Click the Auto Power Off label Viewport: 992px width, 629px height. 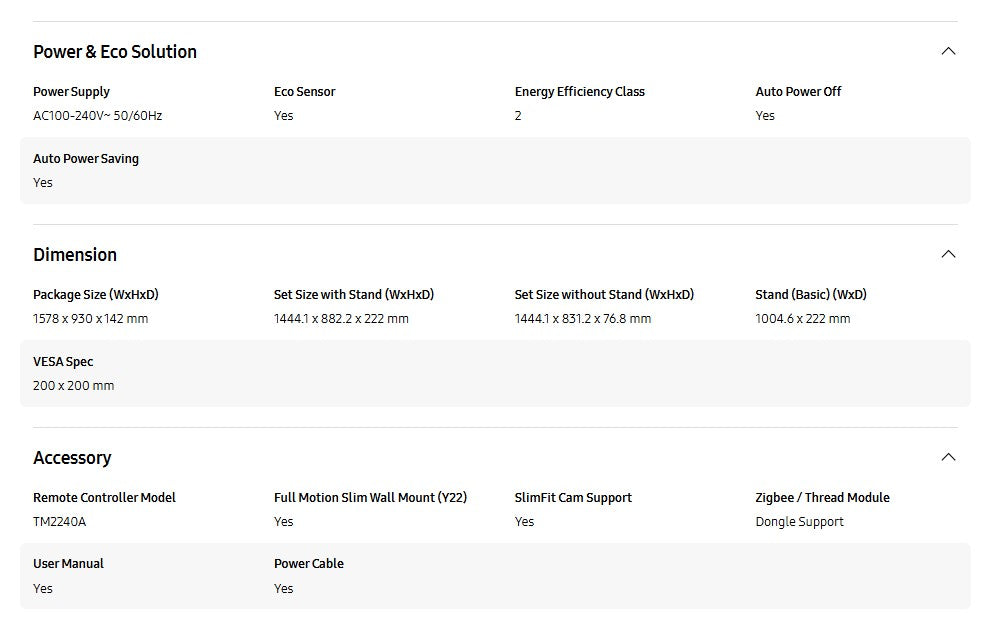coord(798,92)
